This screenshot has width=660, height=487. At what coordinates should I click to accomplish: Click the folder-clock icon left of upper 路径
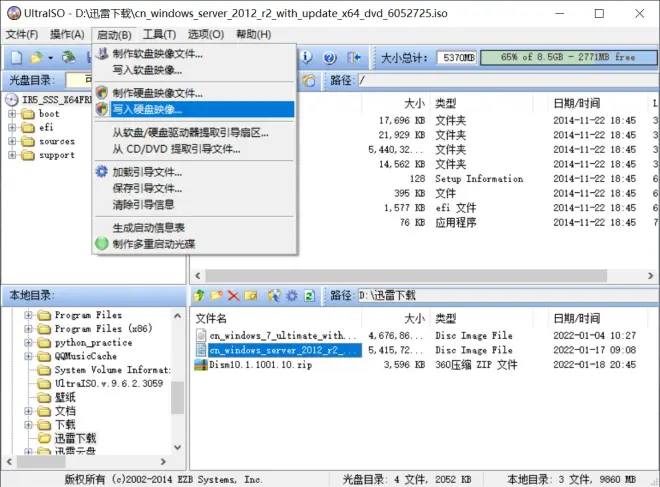point(309,80)
